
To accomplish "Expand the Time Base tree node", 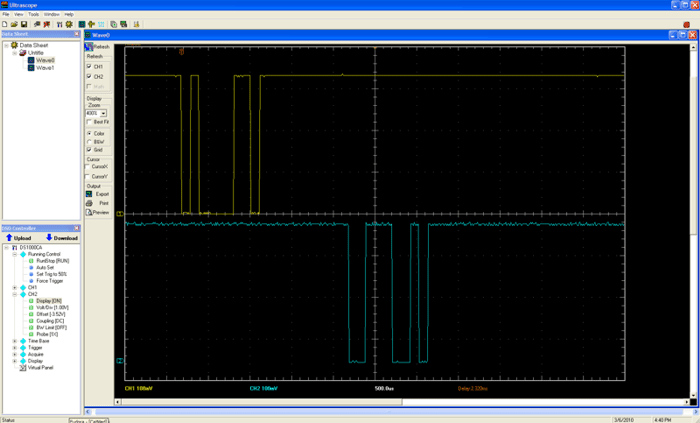I will point(14,340).
